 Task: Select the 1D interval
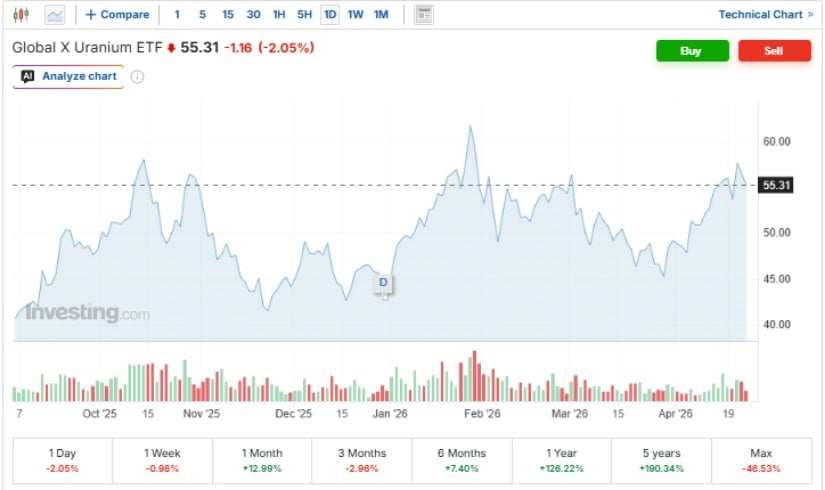point(330,15)
